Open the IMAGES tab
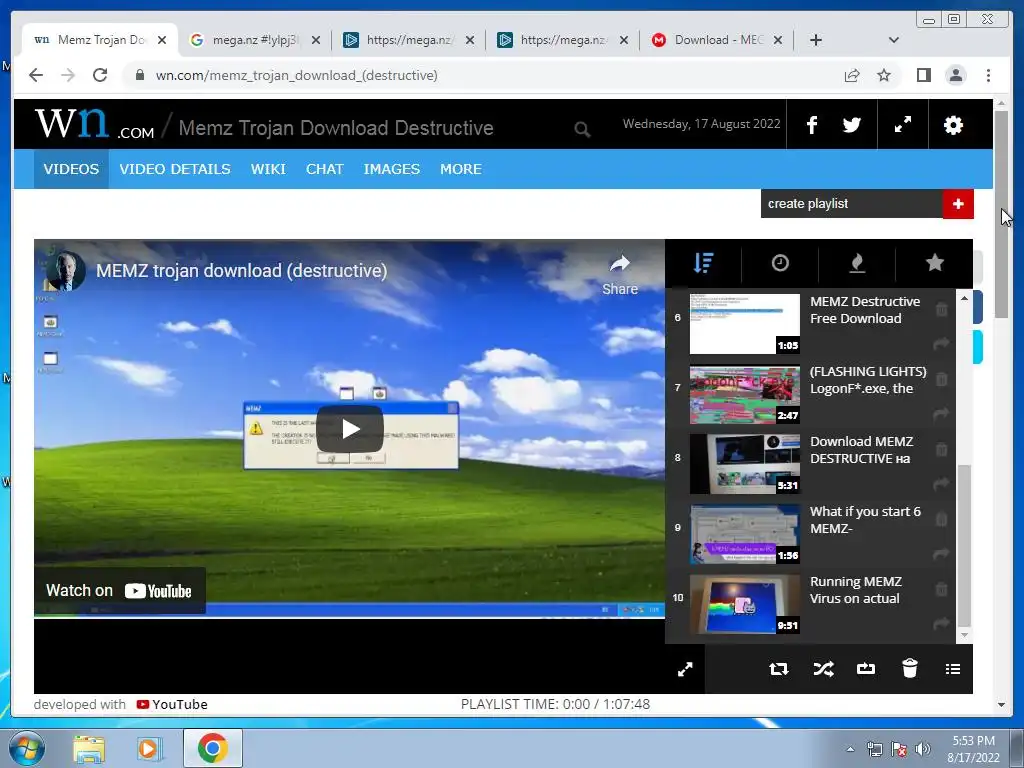The width and height of the screenshot is (1024, 768). click(x=392, y=169)
